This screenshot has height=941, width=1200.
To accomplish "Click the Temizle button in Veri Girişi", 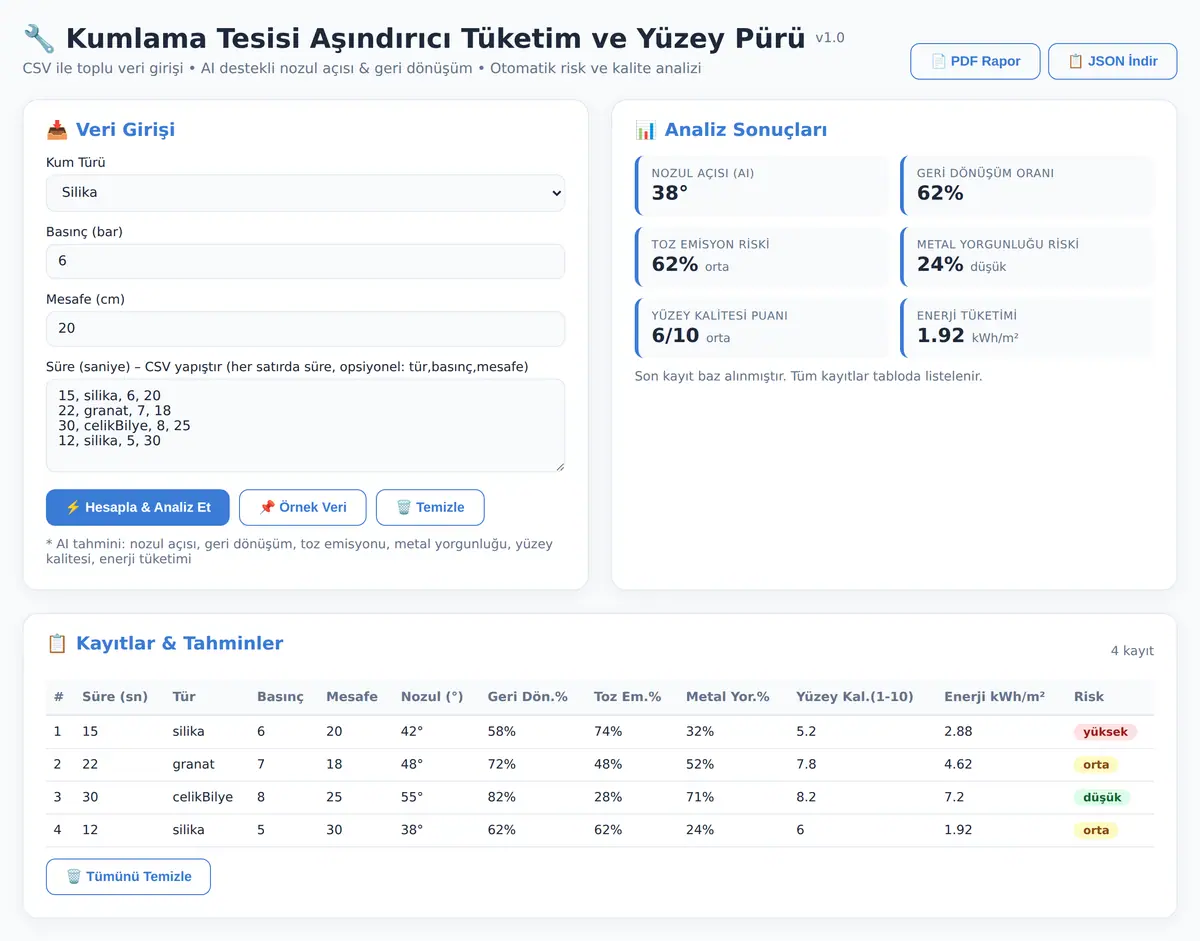I will coord(430,507).
